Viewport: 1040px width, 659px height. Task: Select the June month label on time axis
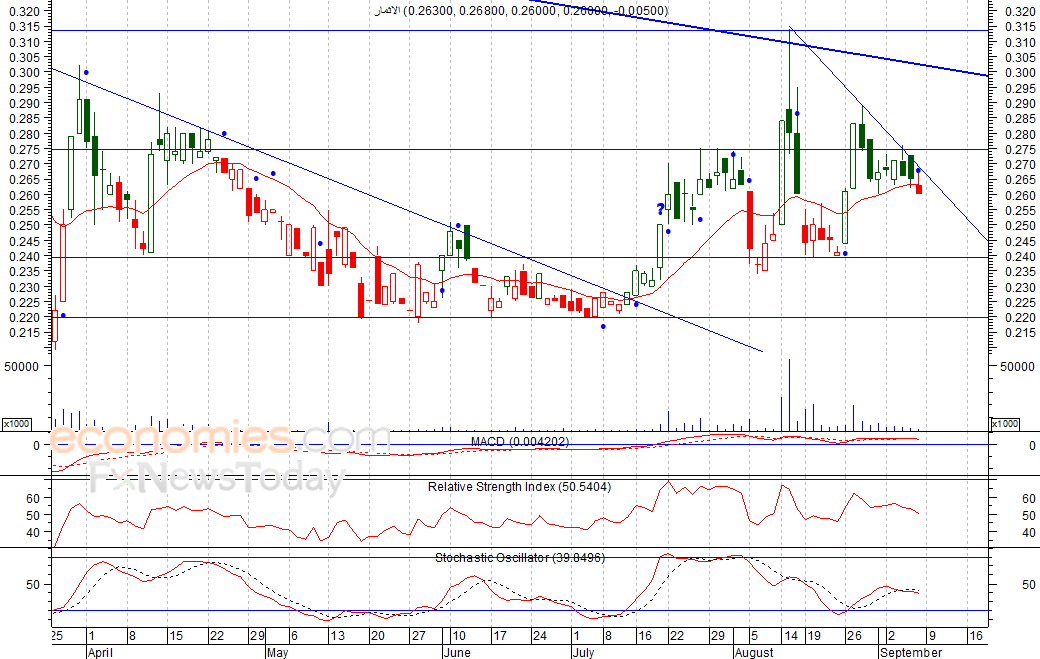point(457,652)
